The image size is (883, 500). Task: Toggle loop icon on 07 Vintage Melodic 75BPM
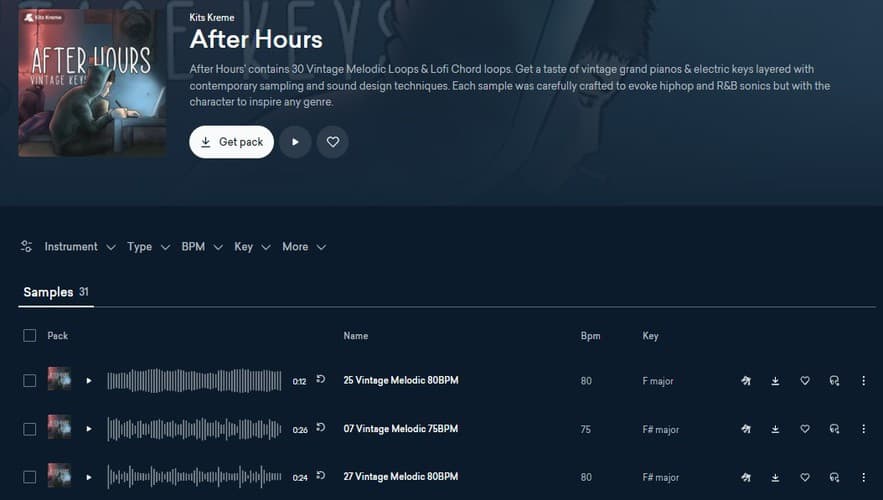pyautogui.click(x=321, y=427)
